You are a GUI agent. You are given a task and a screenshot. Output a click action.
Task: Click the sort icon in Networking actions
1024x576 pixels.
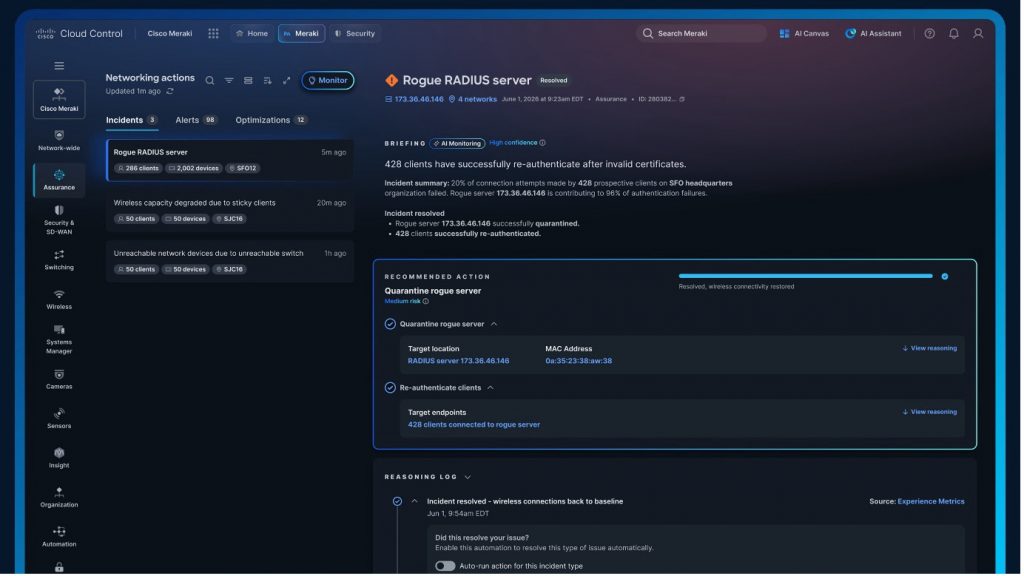[x=268, y=81]
